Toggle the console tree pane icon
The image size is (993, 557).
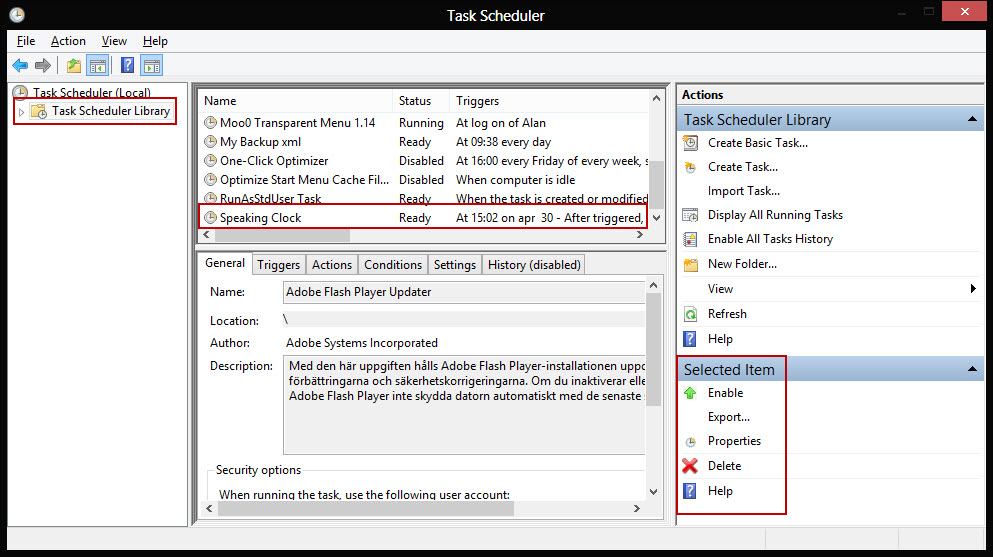(98, 65)
